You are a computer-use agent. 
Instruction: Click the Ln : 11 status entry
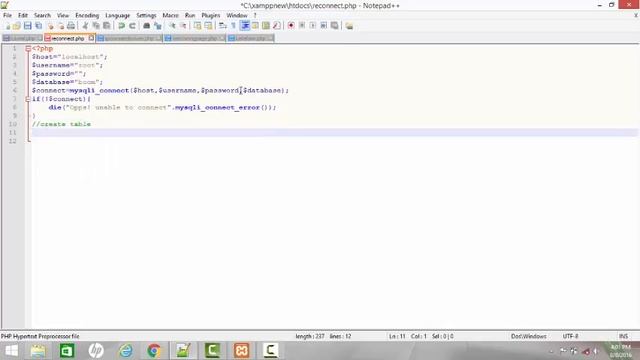[397, 336]
